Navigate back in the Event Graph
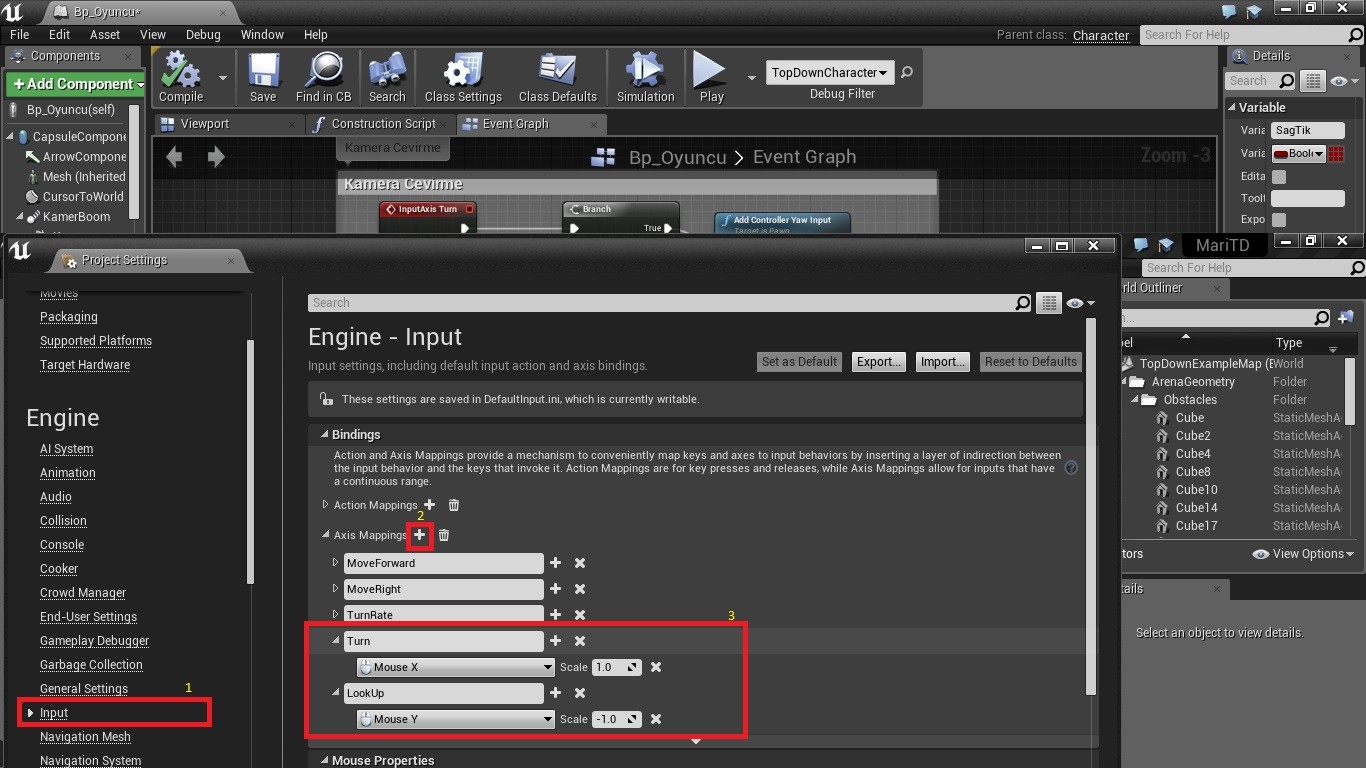 [x=175, y=156]
